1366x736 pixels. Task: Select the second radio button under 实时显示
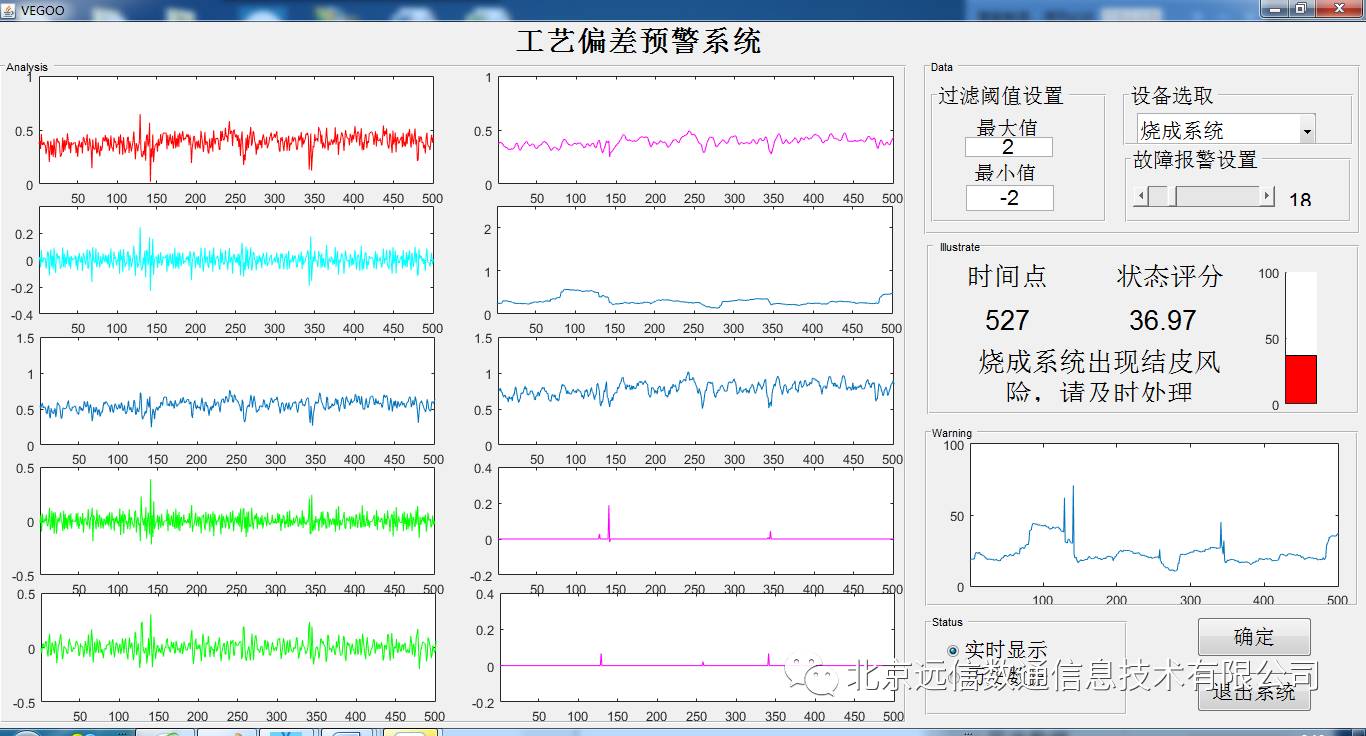[952, 676]
